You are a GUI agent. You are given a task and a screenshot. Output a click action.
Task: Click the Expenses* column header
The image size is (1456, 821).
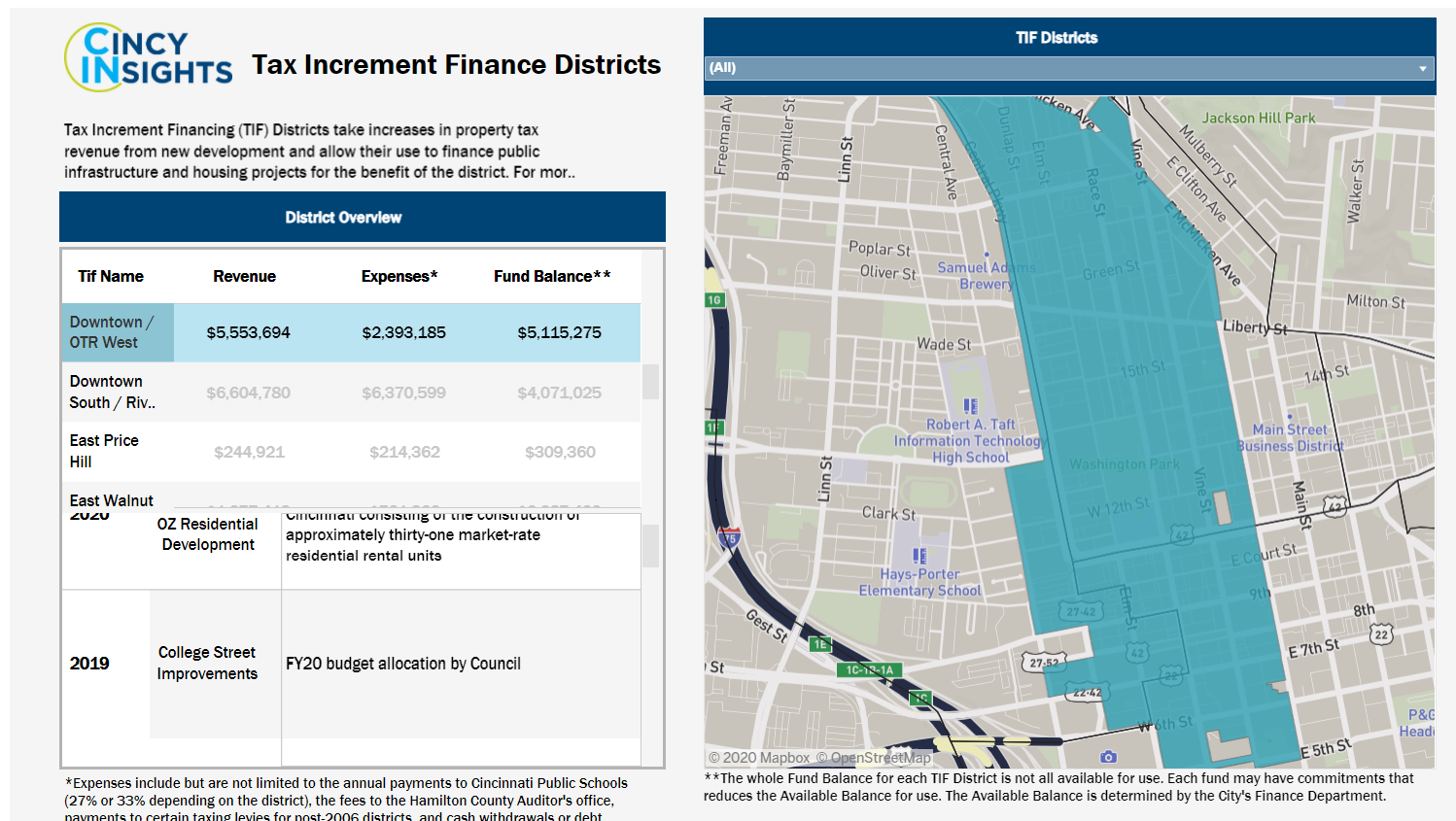coord(399,277)
